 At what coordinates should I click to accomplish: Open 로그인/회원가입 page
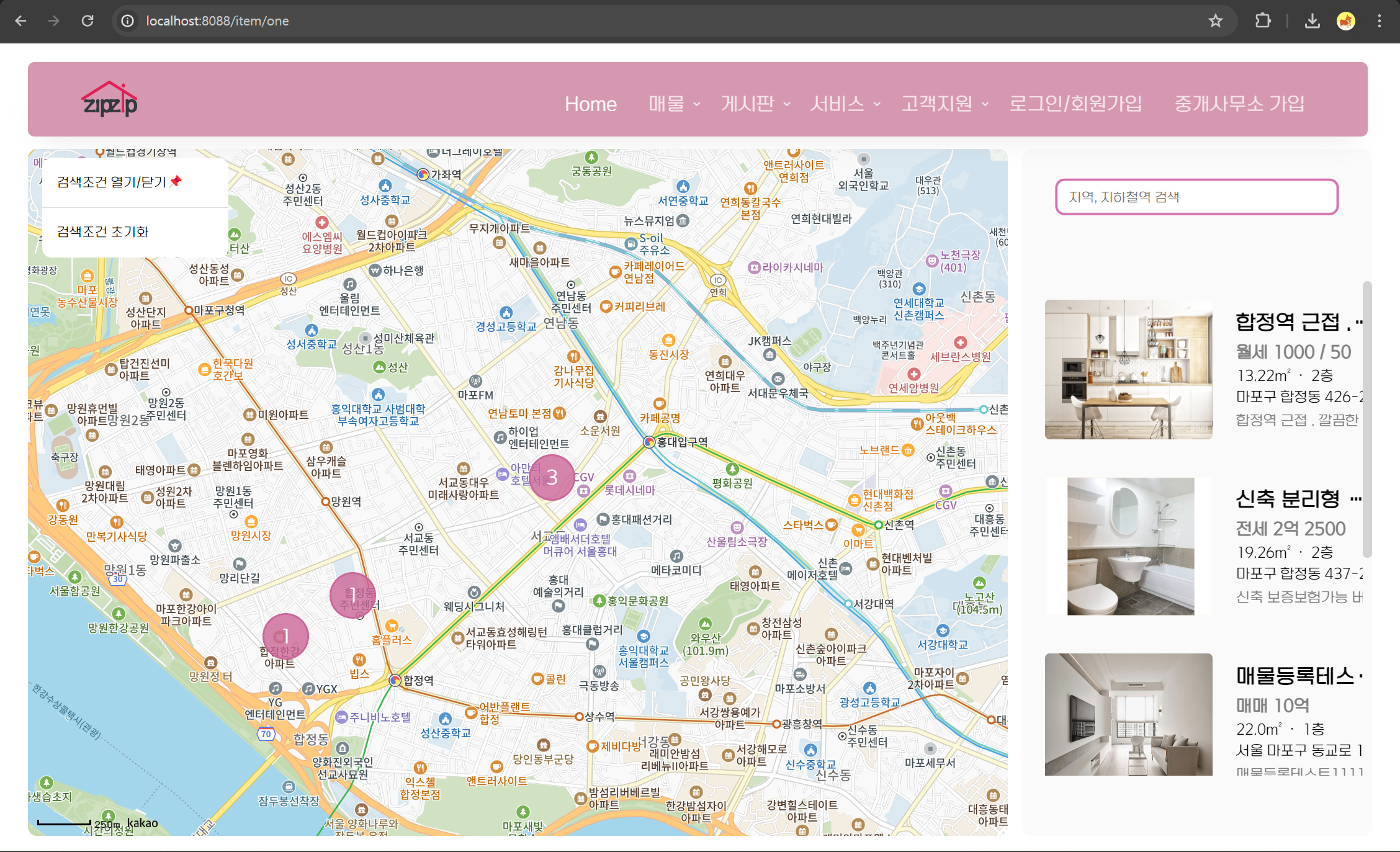(x=1075, y=104)
